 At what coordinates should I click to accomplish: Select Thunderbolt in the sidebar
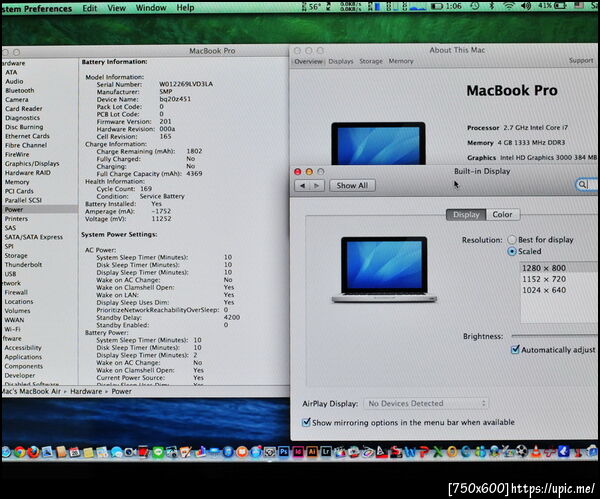pyautogui.click(x=23, y=264)
